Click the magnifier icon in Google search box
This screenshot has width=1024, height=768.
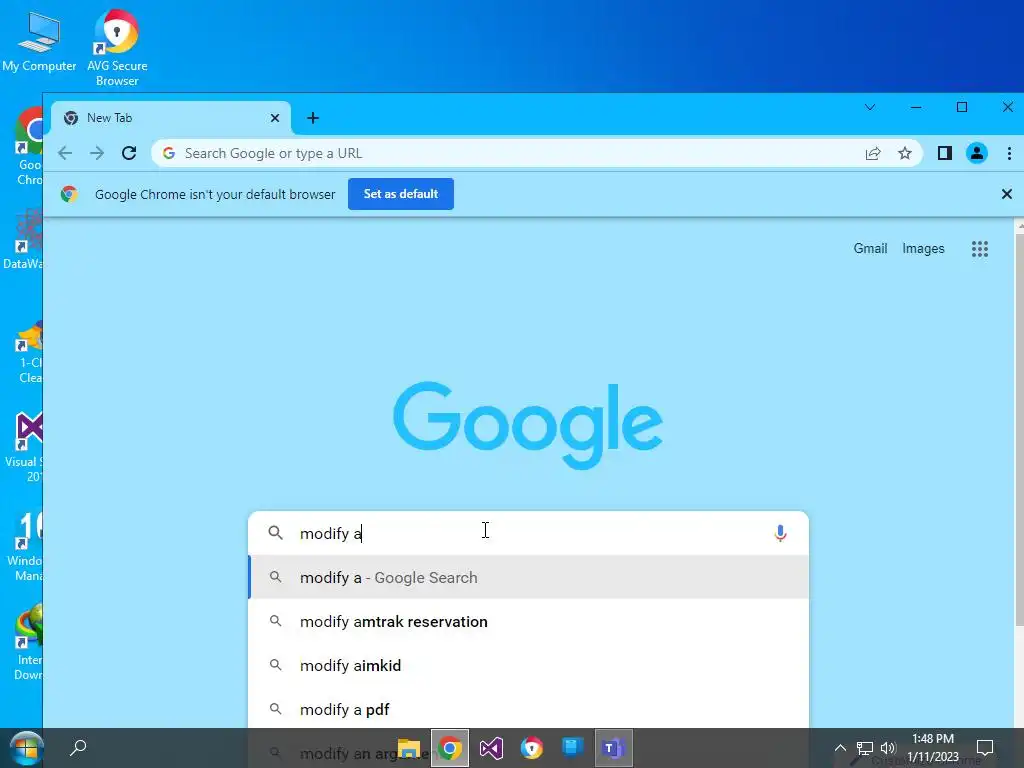[x=276, y=533]
